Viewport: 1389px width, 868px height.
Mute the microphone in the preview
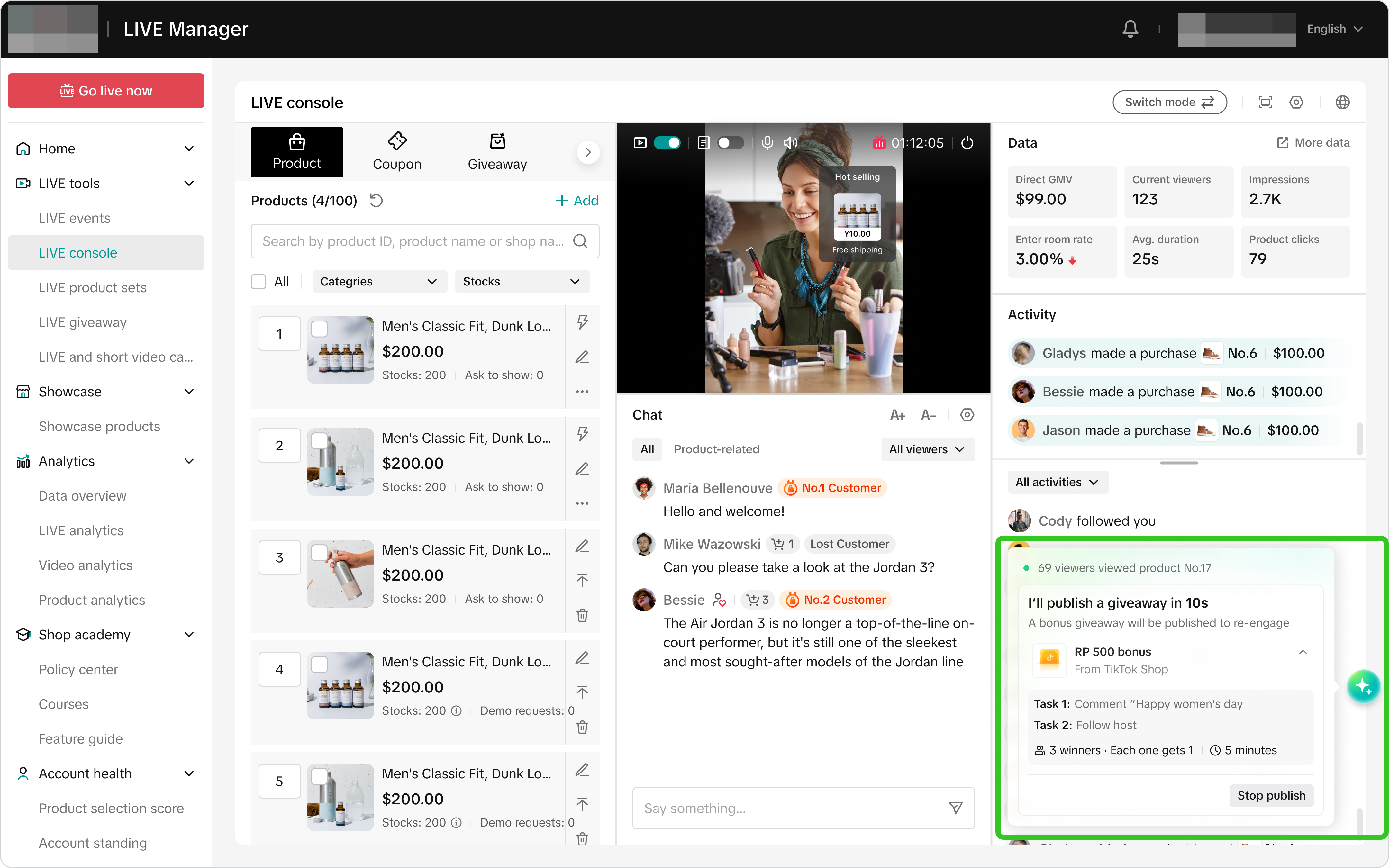tap(767, 143)
